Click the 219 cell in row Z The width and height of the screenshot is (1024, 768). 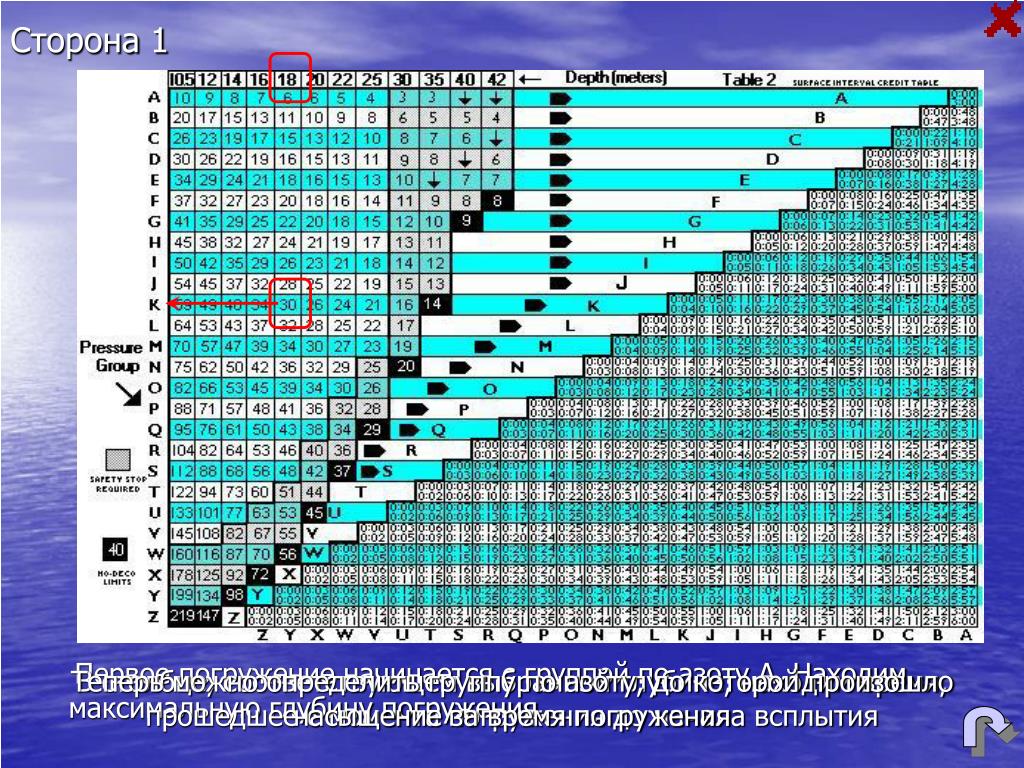click(x=182, y=616)
